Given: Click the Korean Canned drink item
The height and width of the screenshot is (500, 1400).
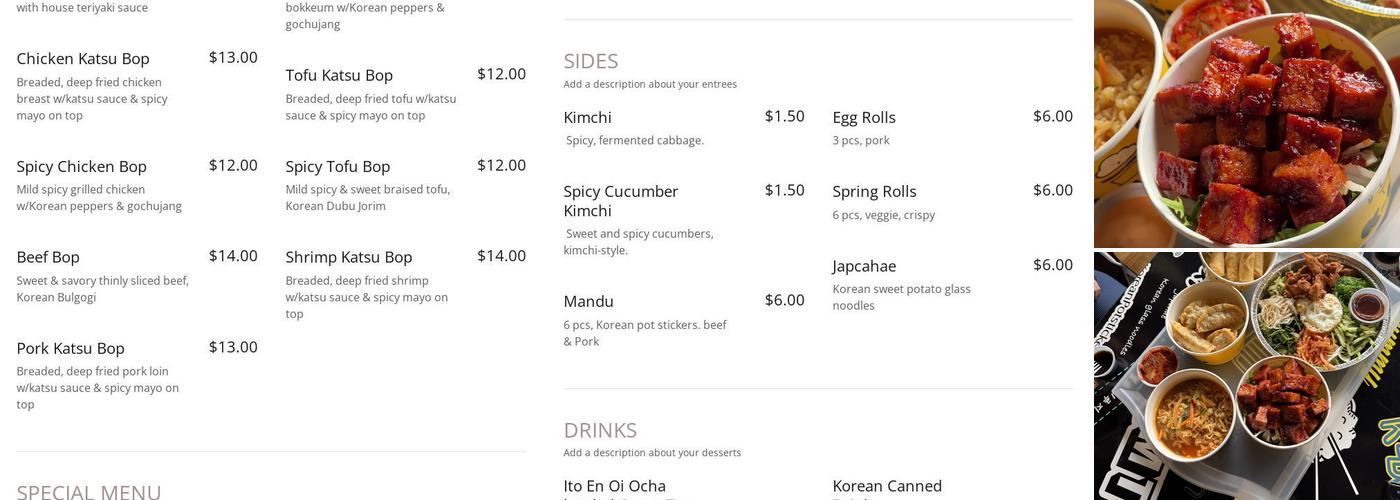Looking at the screenshot, I should click(x=887, y=487).
